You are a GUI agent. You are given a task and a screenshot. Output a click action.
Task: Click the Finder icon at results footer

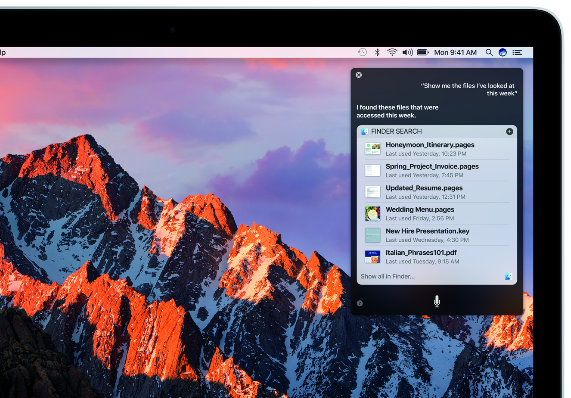click(x=508, y=276)
